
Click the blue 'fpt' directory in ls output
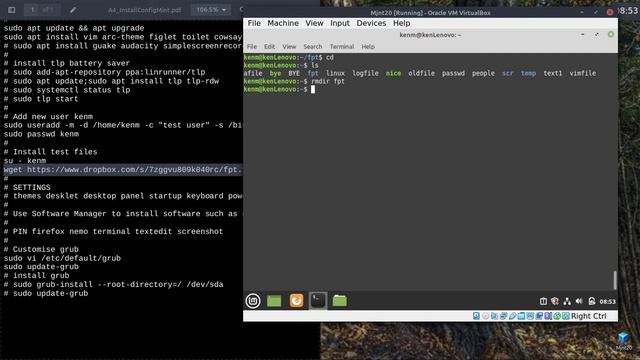point(313,73)
